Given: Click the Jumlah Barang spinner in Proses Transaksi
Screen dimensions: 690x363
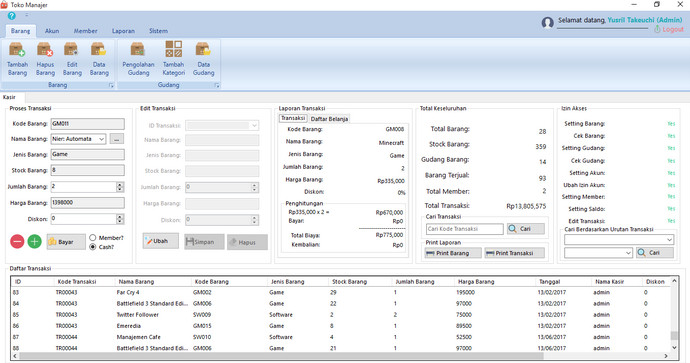Looking at the screenshot, I should pos(120,187).
